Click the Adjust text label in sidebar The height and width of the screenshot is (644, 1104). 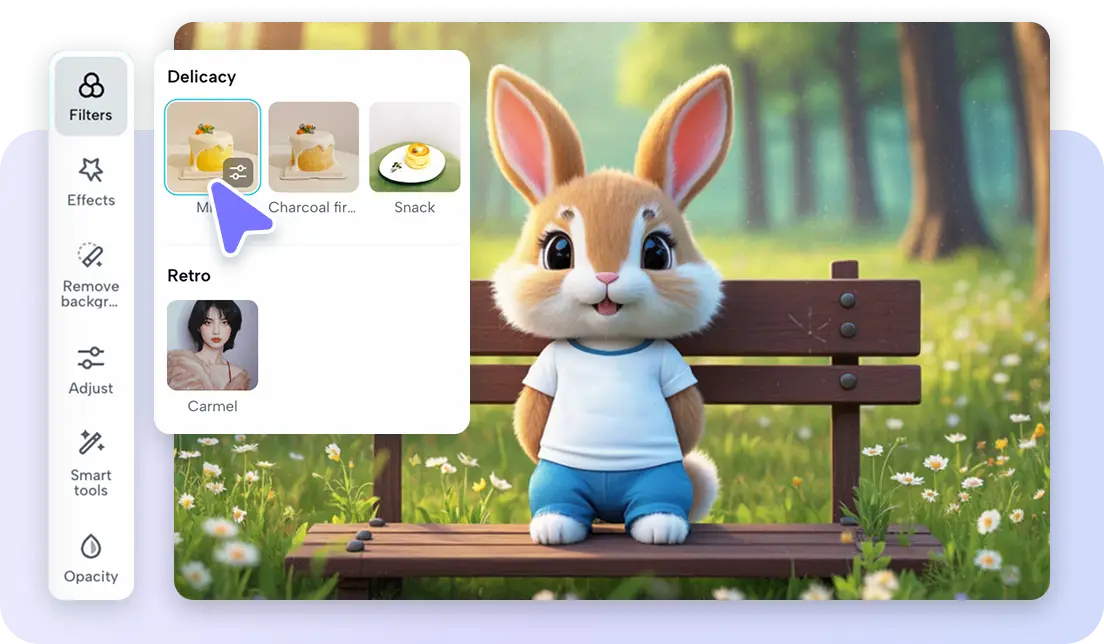point(91,388)
